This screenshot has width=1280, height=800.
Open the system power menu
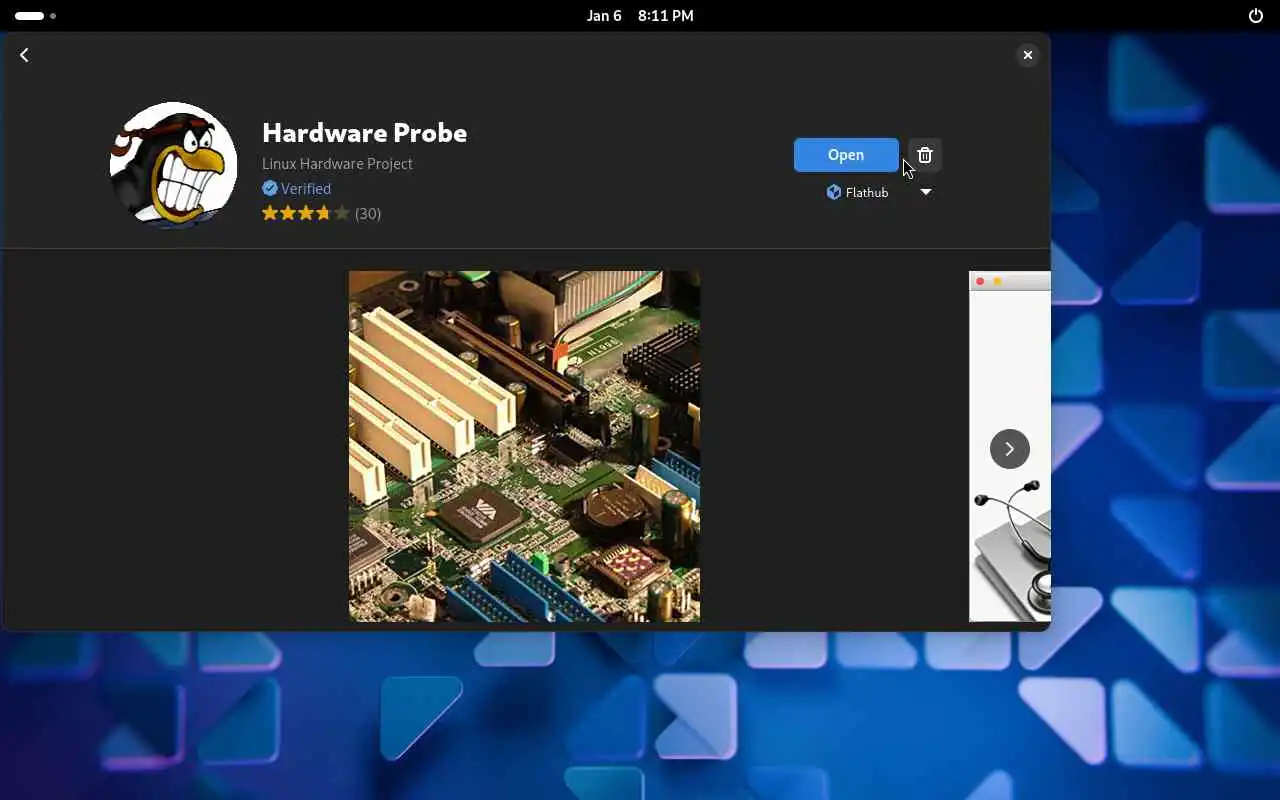click(x=1256, y=16)
